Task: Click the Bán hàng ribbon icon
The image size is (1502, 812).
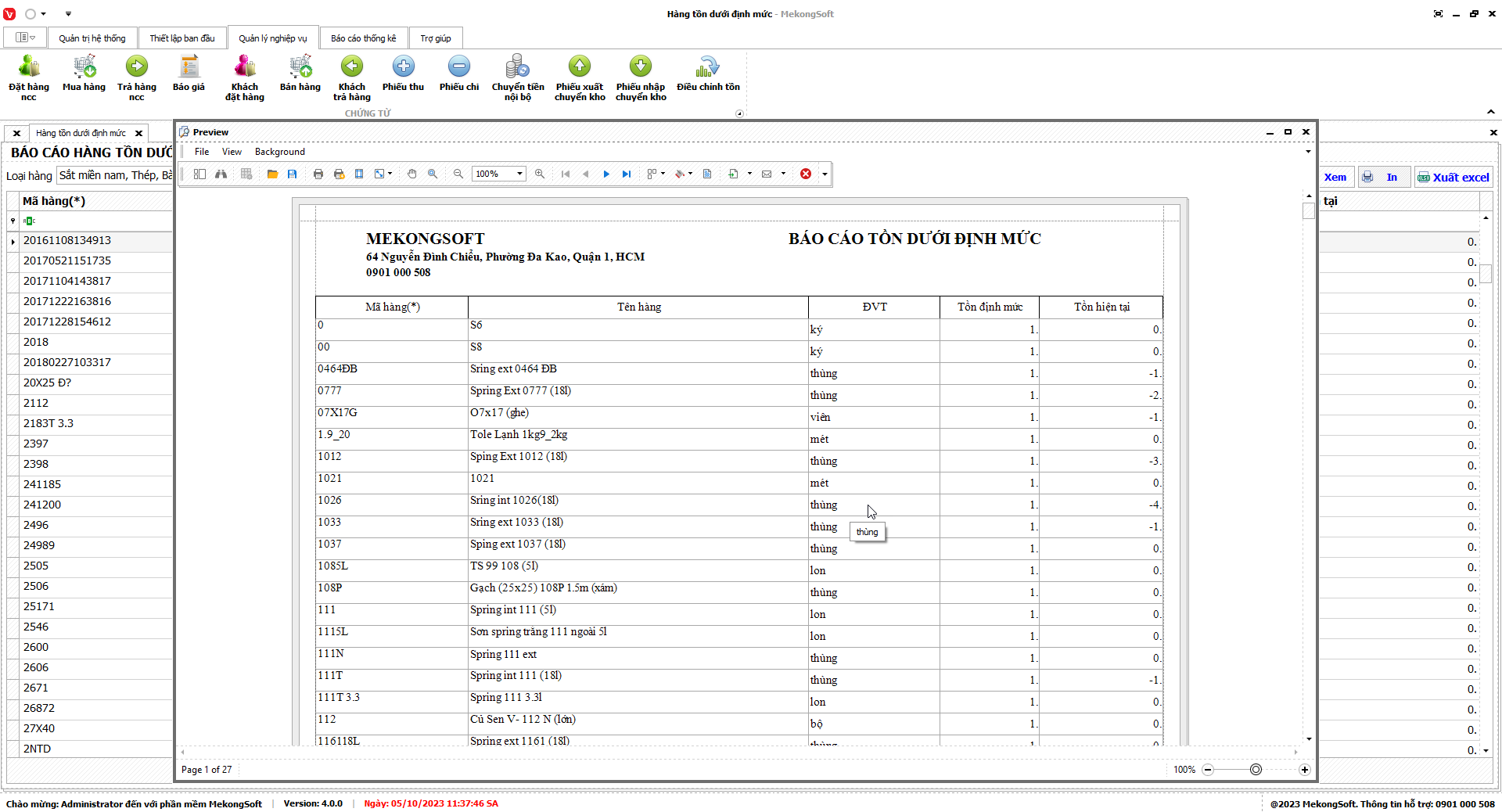Action: [300, 74]
